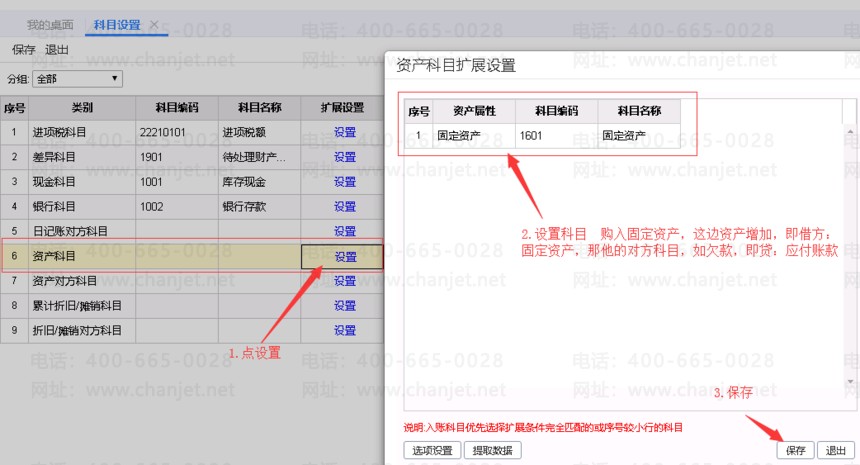
Task: Click 设置 link for 现金科目 row
Action: 345,182
